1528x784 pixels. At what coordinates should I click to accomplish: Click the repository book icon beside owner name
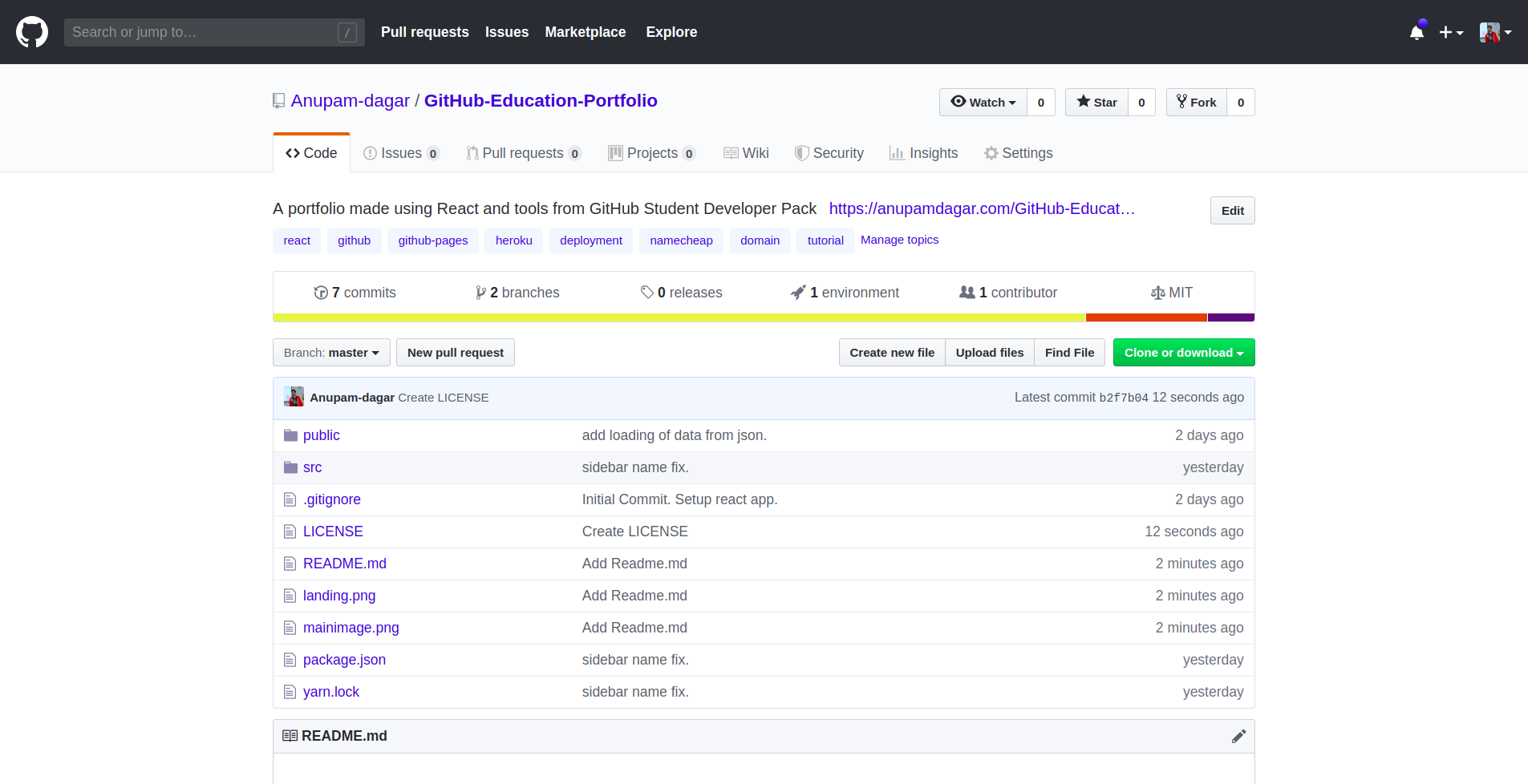(x=278, y=101)
